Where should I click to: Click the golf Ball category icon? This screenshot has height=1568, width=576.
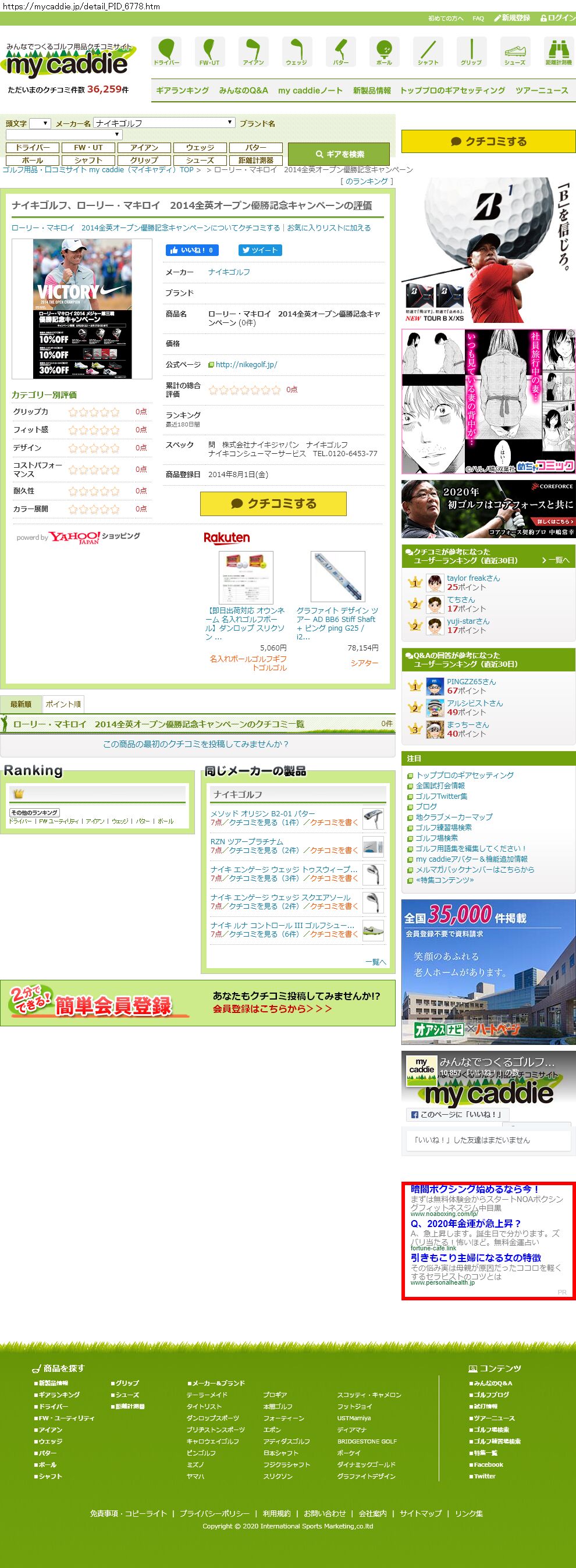click(x=384, y=52)
